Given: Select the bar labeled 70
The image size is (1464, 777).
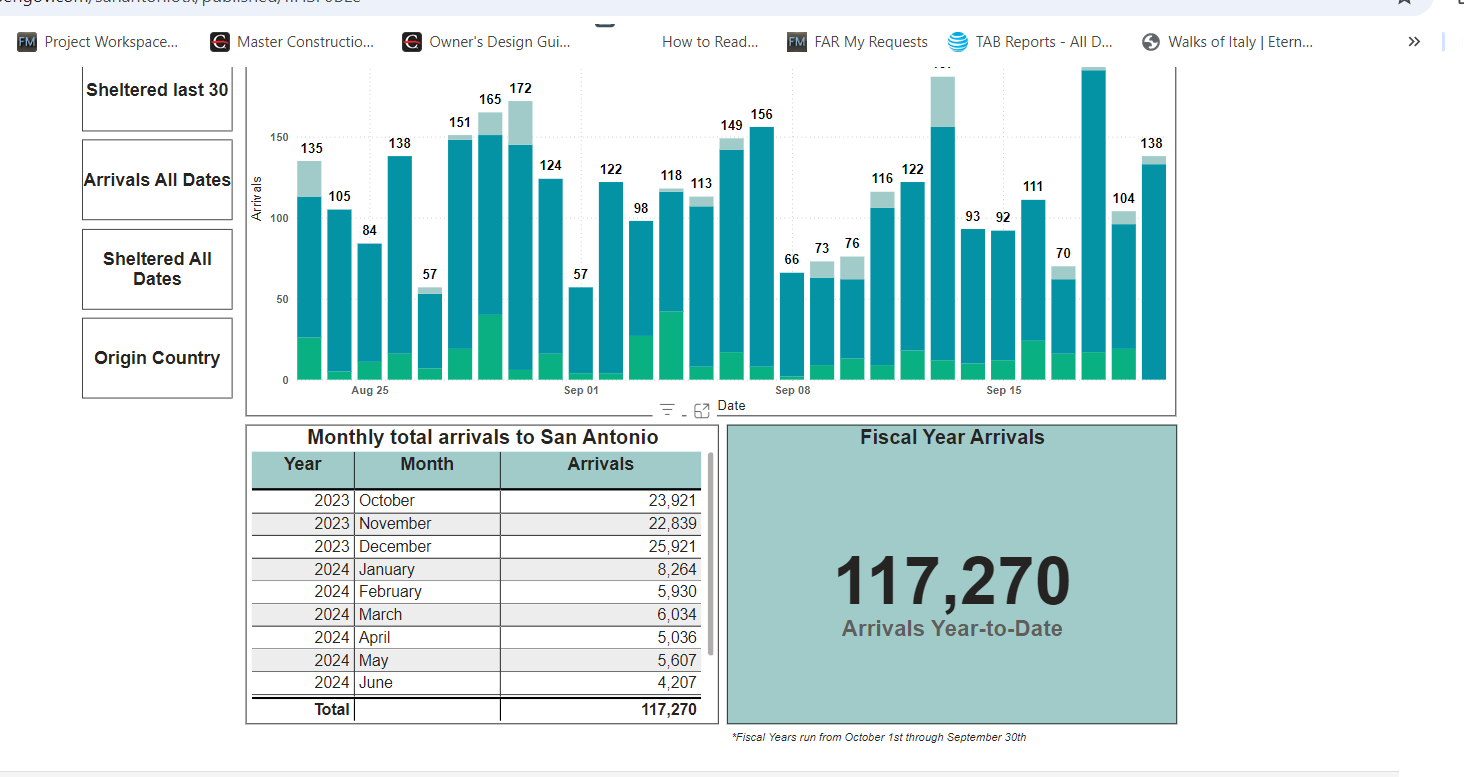Looking at the screenshot, I should [1063, 323].
